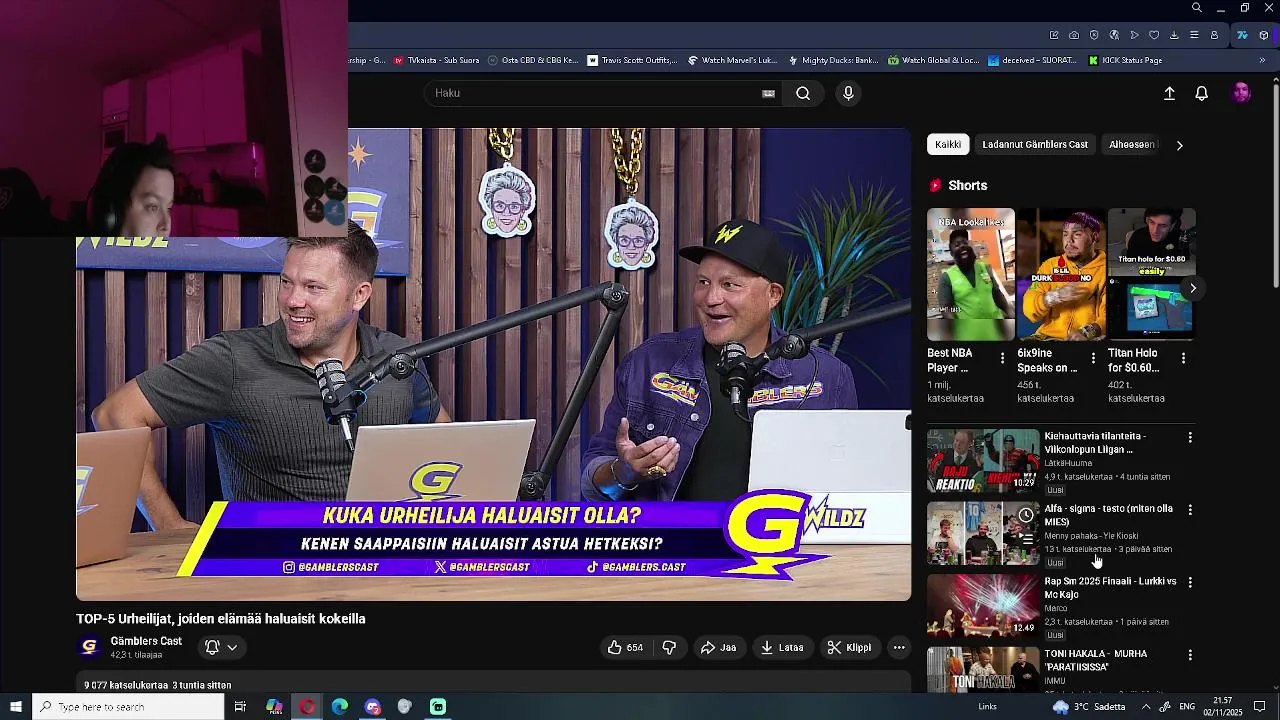Open the Windows notification center icon
Viewport: 1280px width, 720px height.
coord(1260,707)
